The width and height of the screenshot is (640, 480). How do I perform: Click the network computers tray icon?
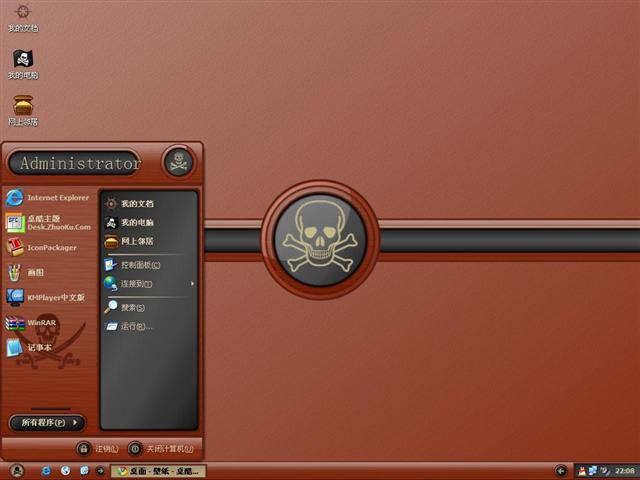pos(593,471)
